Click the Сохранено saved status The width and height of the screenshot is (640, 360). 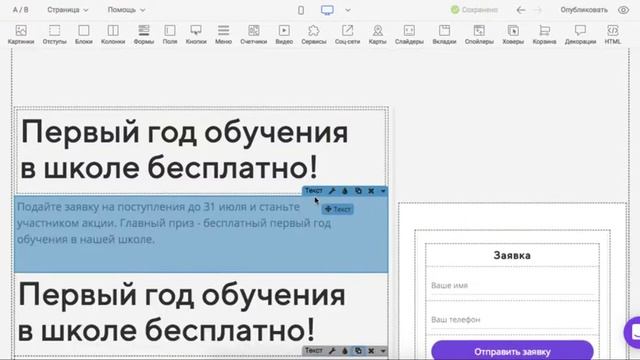pos(474,10)
